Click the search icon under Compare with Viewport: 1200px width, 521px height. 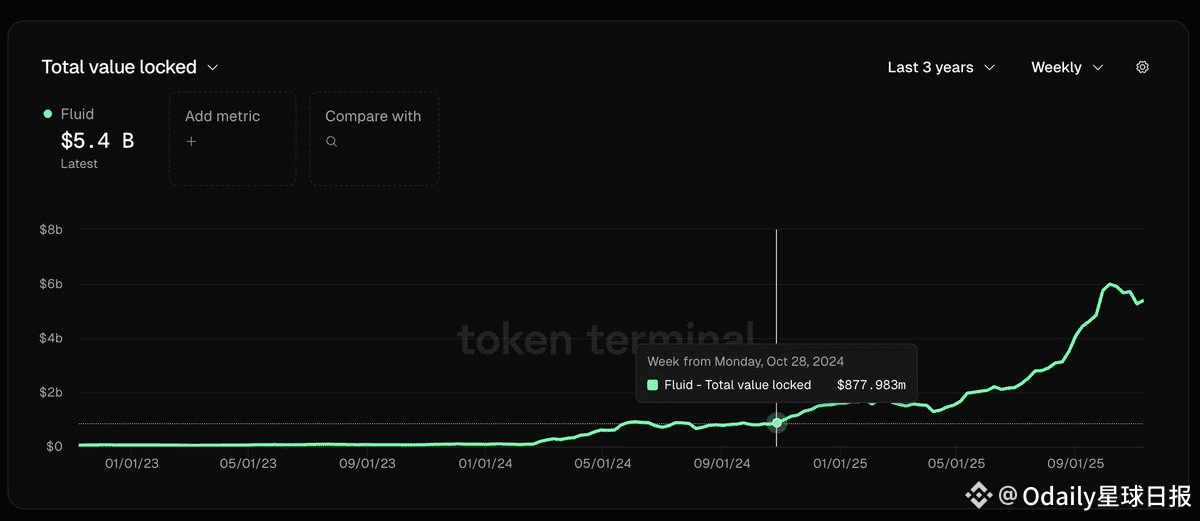click(331, 142)
